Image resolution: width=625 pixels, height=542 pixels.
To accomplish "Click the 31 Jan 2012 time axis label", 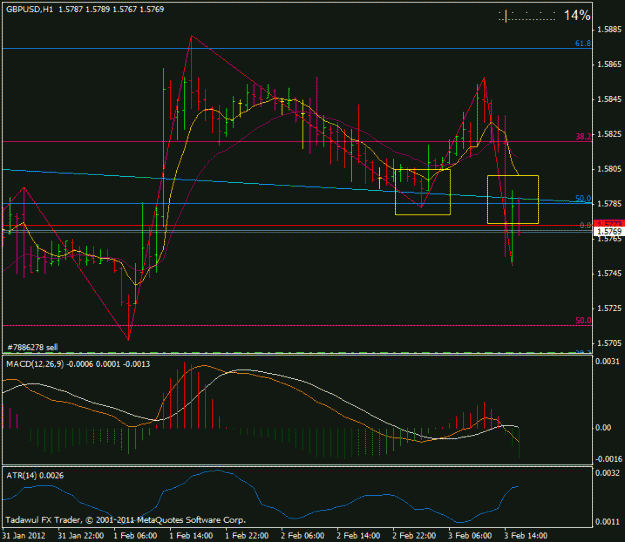I will 24,536.
